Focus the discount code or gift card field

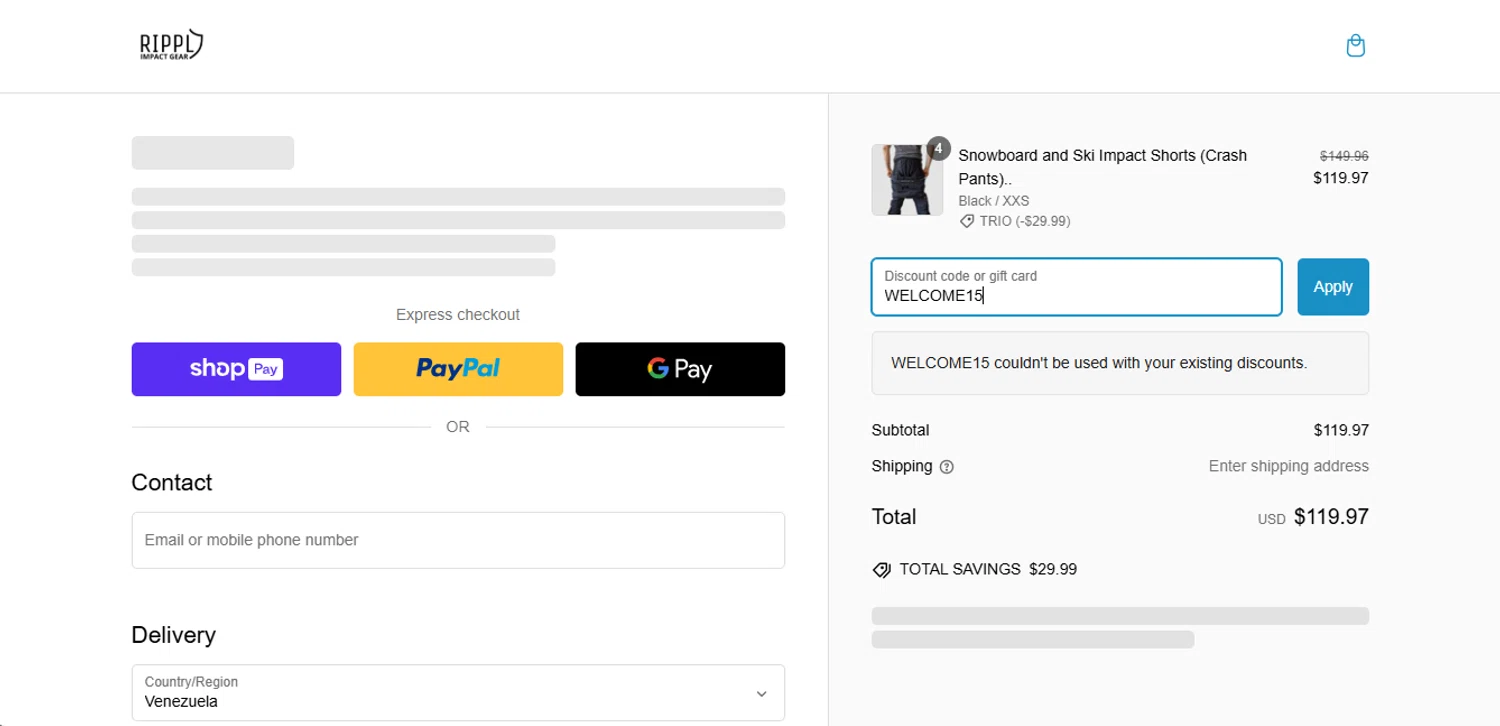point(1077,287)
